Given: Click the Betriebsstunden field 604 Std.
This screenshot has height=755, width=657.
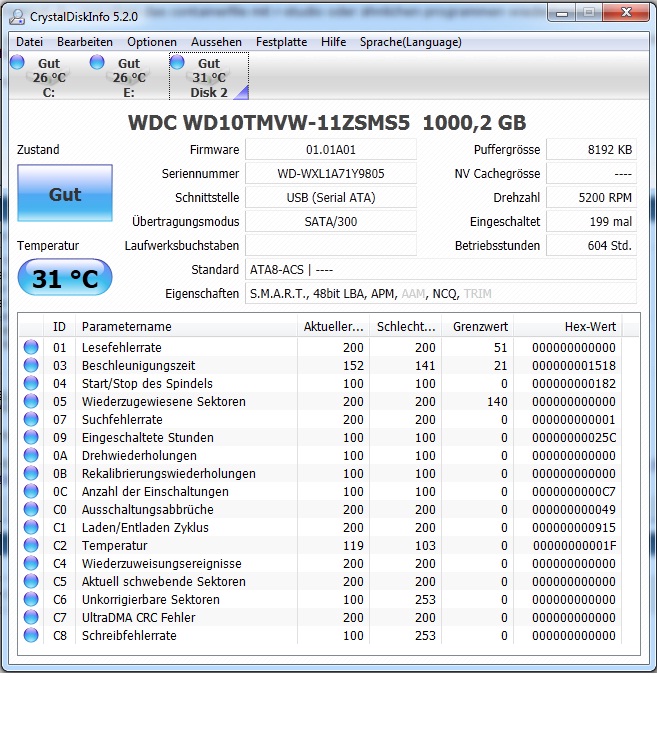Looking at the screenshot, I should click(x=591, y=246).
